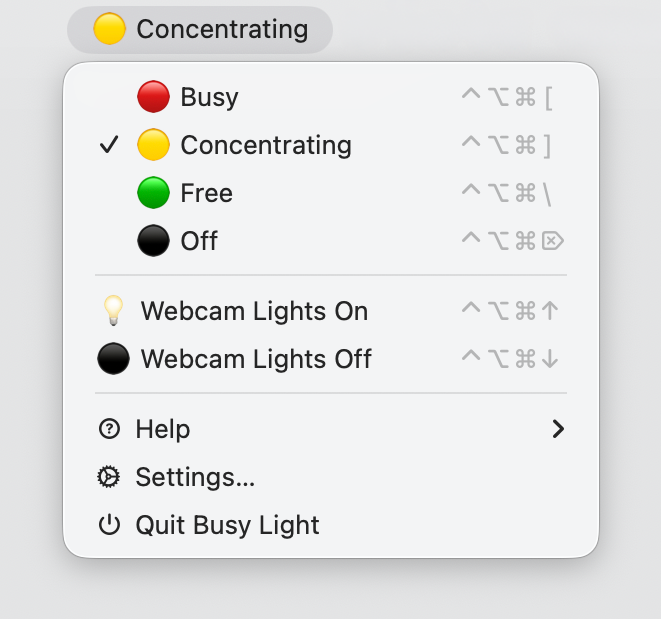Click the Settings gear icon
This screenshot has height=619, width=661.
coord(109,477)
